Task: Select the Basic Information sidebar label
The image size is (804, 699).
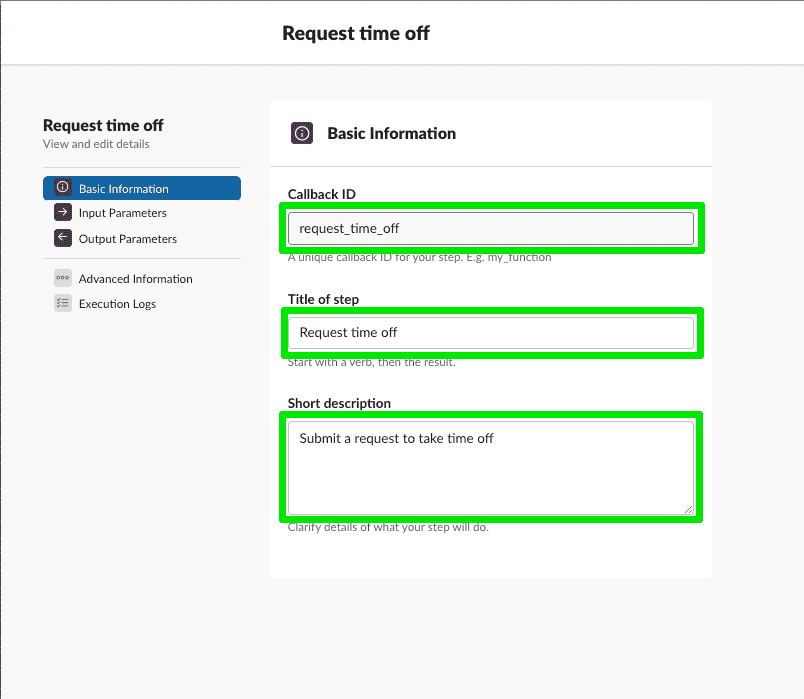Action: tap(124, 189)
